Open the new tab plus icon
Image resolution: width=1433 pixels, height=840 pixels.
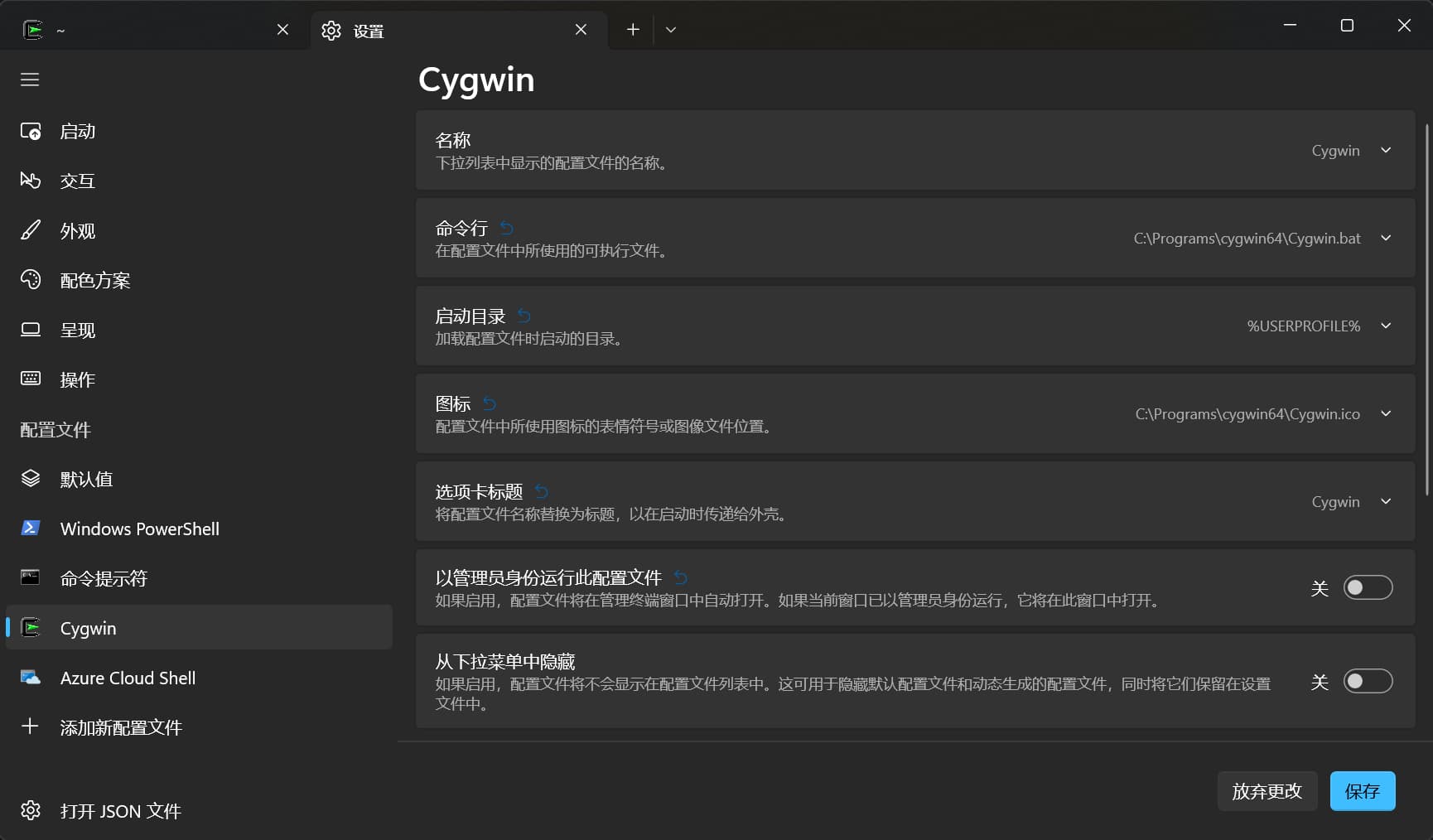click(633, 30)
